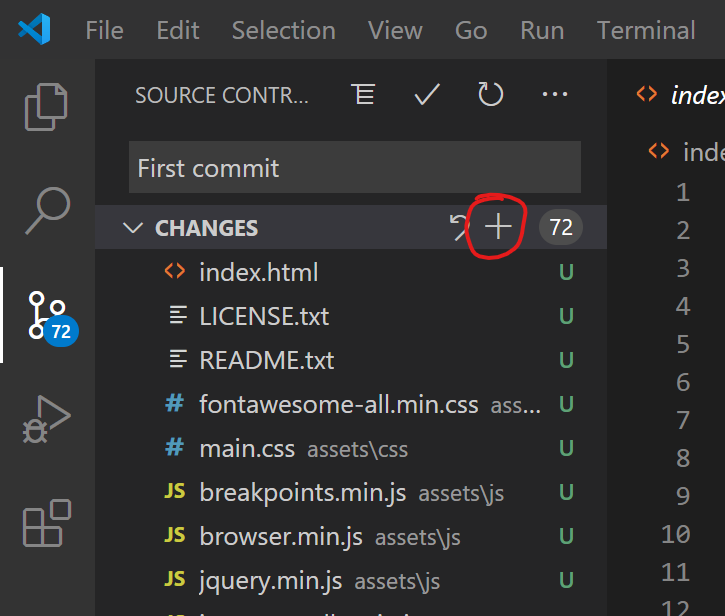Open the Terminal menu

pyautogui.click(x=646, y=30)
